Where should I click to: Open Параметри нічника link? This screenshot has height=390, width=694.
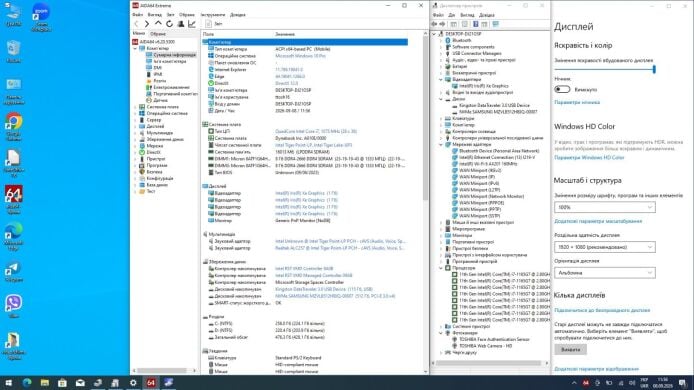click(577, 102)
